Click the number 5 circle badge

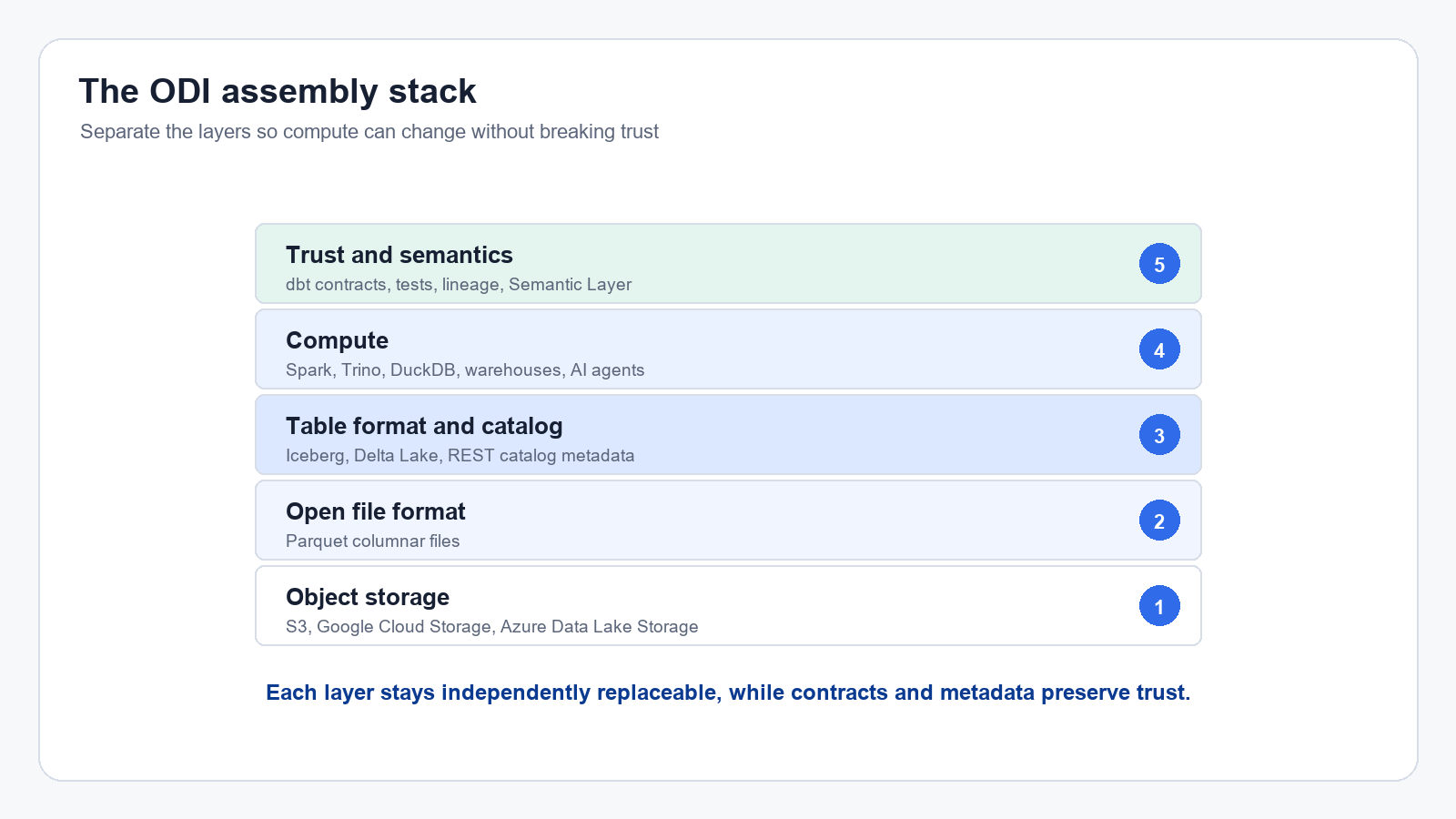[x=1159, y=264]
